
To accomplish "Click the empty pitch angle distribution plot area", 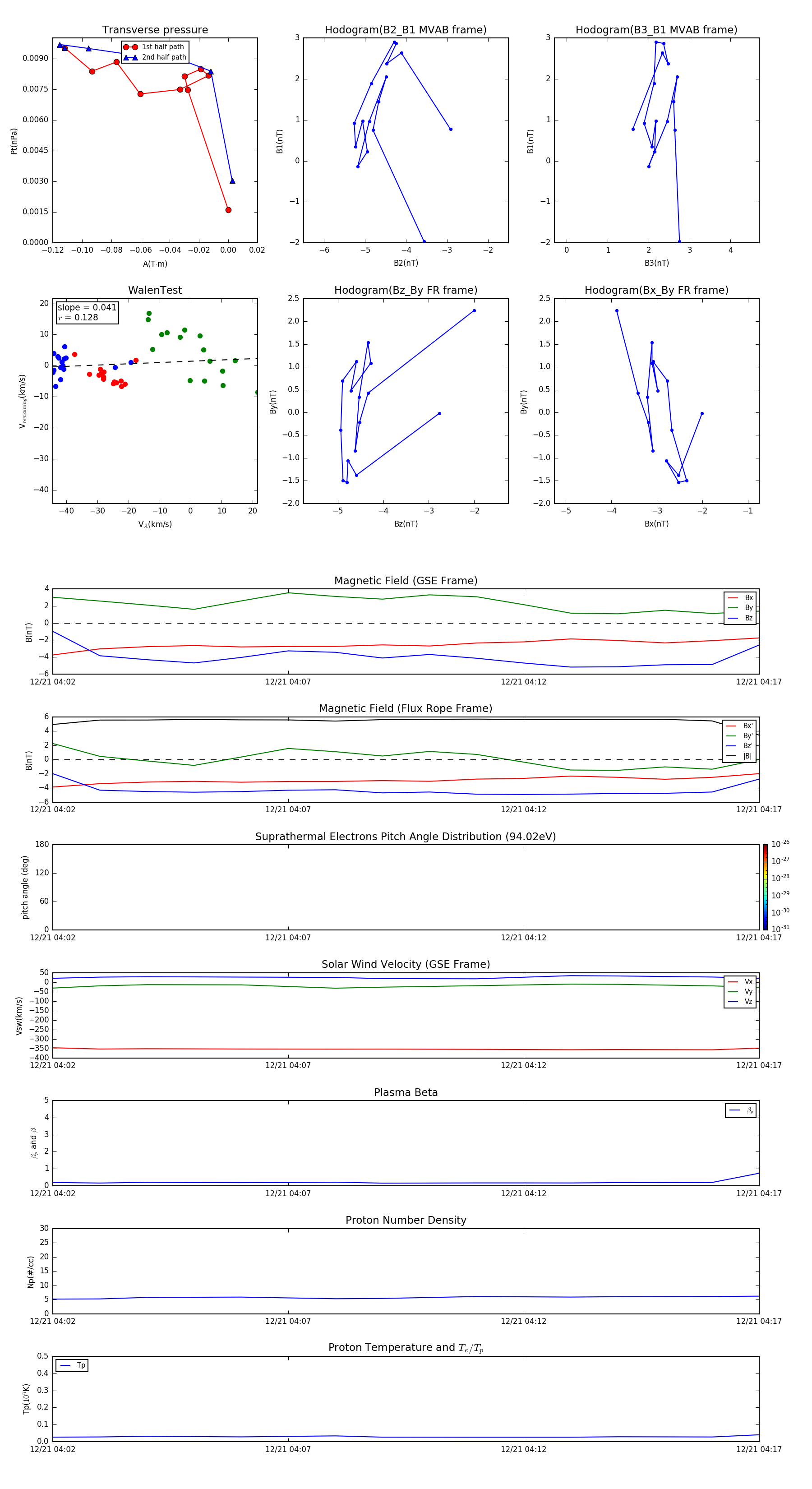I will coord(406,887).
